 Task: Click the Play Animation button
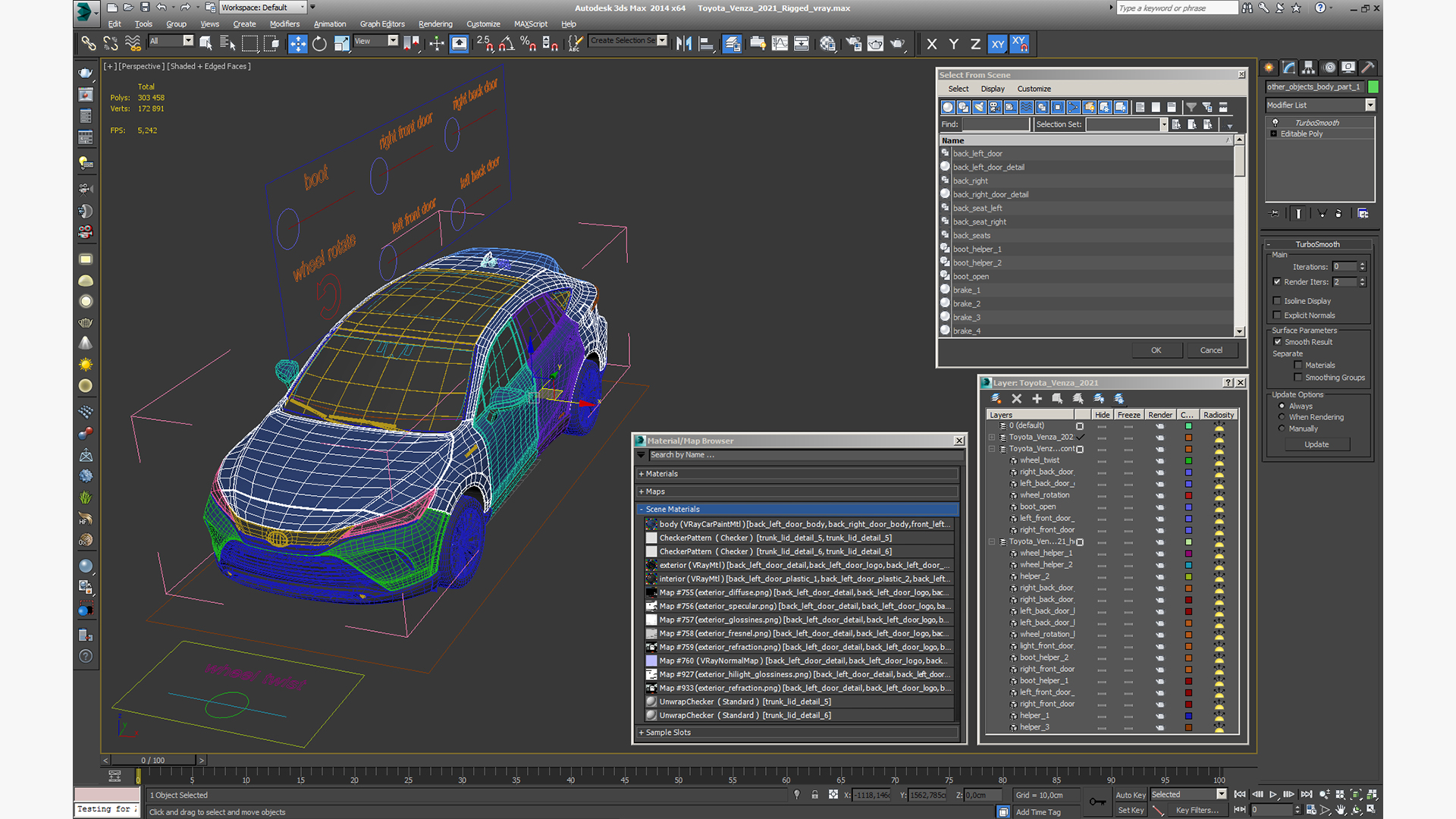click(x=1273, y=795)
